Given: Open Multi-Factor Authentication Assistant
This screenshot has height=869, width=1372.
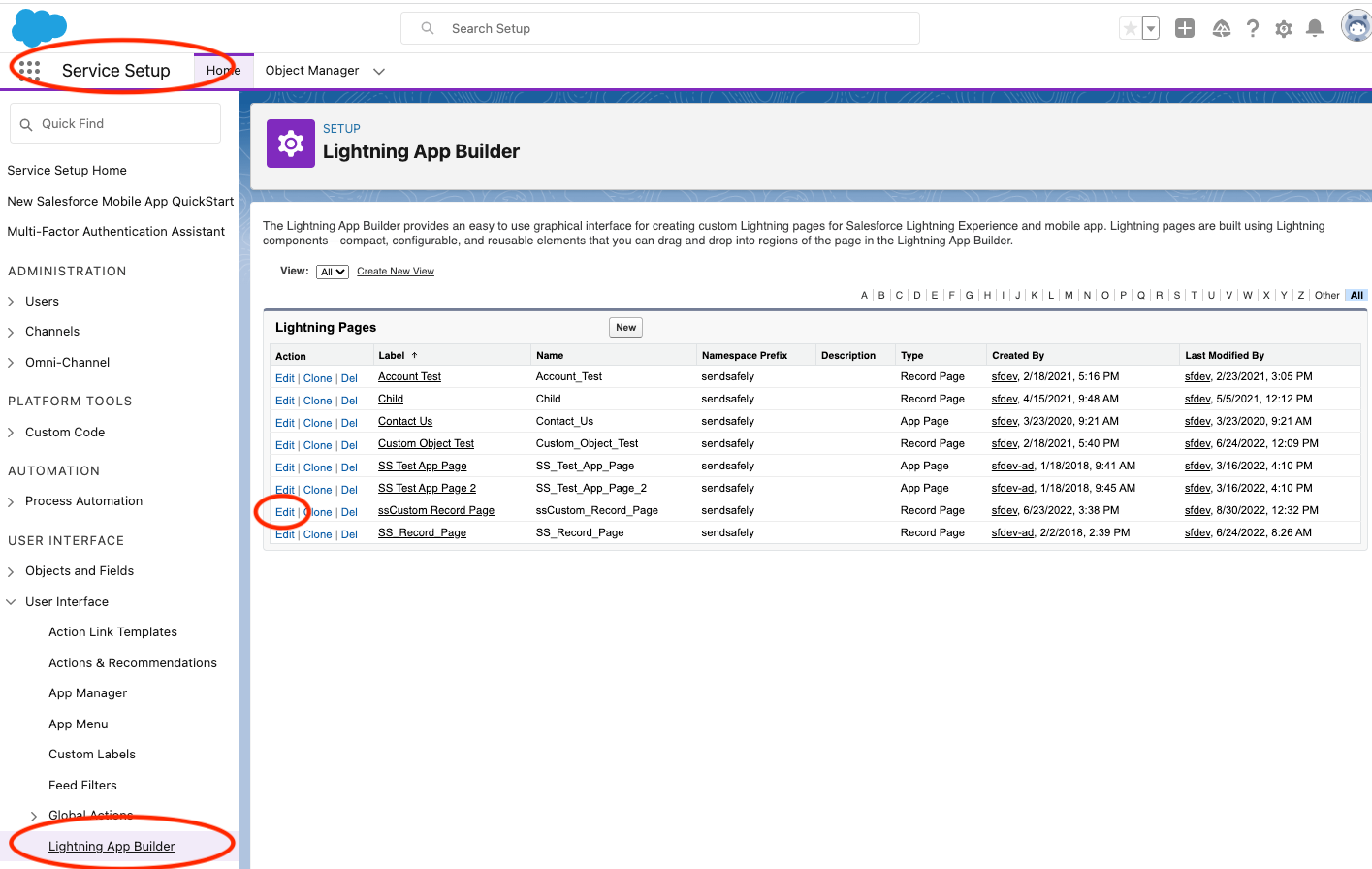Looking at the screenshot, I should tap(115, 232).
